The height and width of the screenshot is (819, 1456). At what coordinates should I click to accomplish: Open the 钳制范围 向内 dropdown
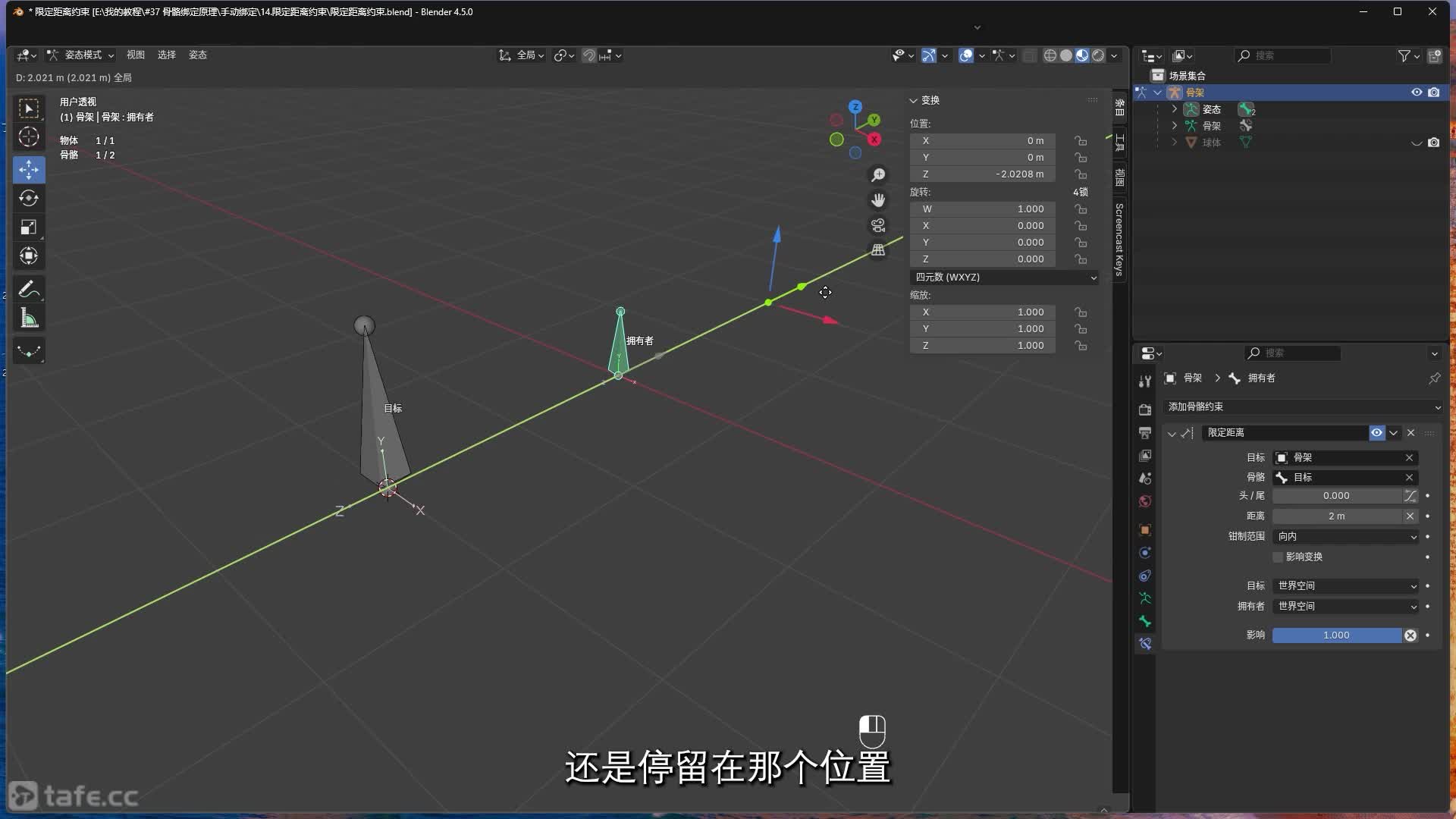pyautogui.click(x=1346, y=536)
